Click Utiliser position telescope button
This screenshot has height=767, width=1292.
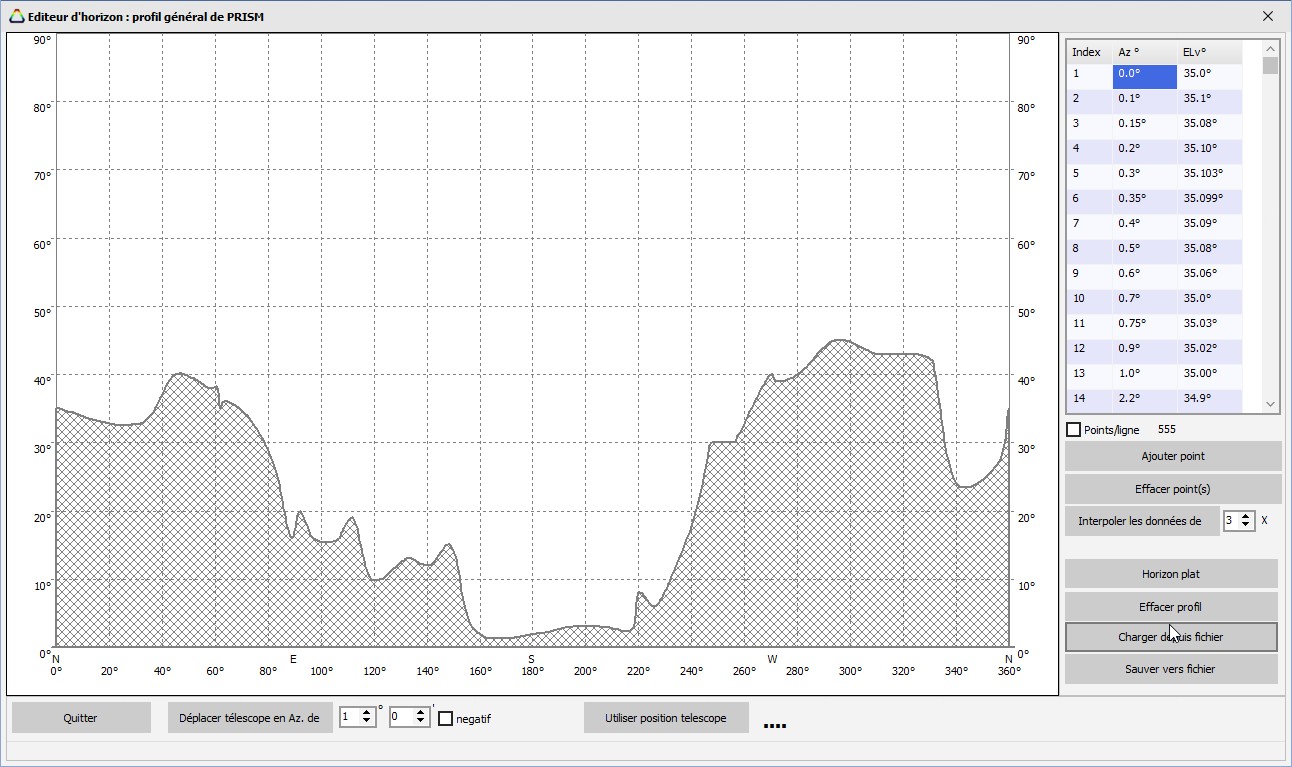[666, 718]
